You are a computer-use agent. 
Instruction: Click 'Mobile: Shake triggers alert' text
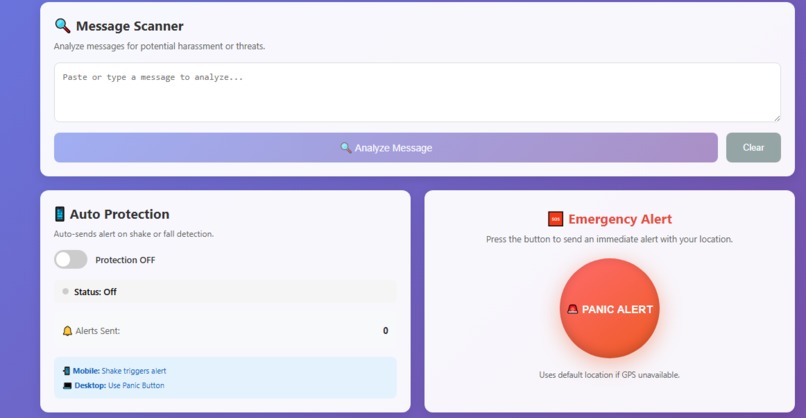point(119,371)
